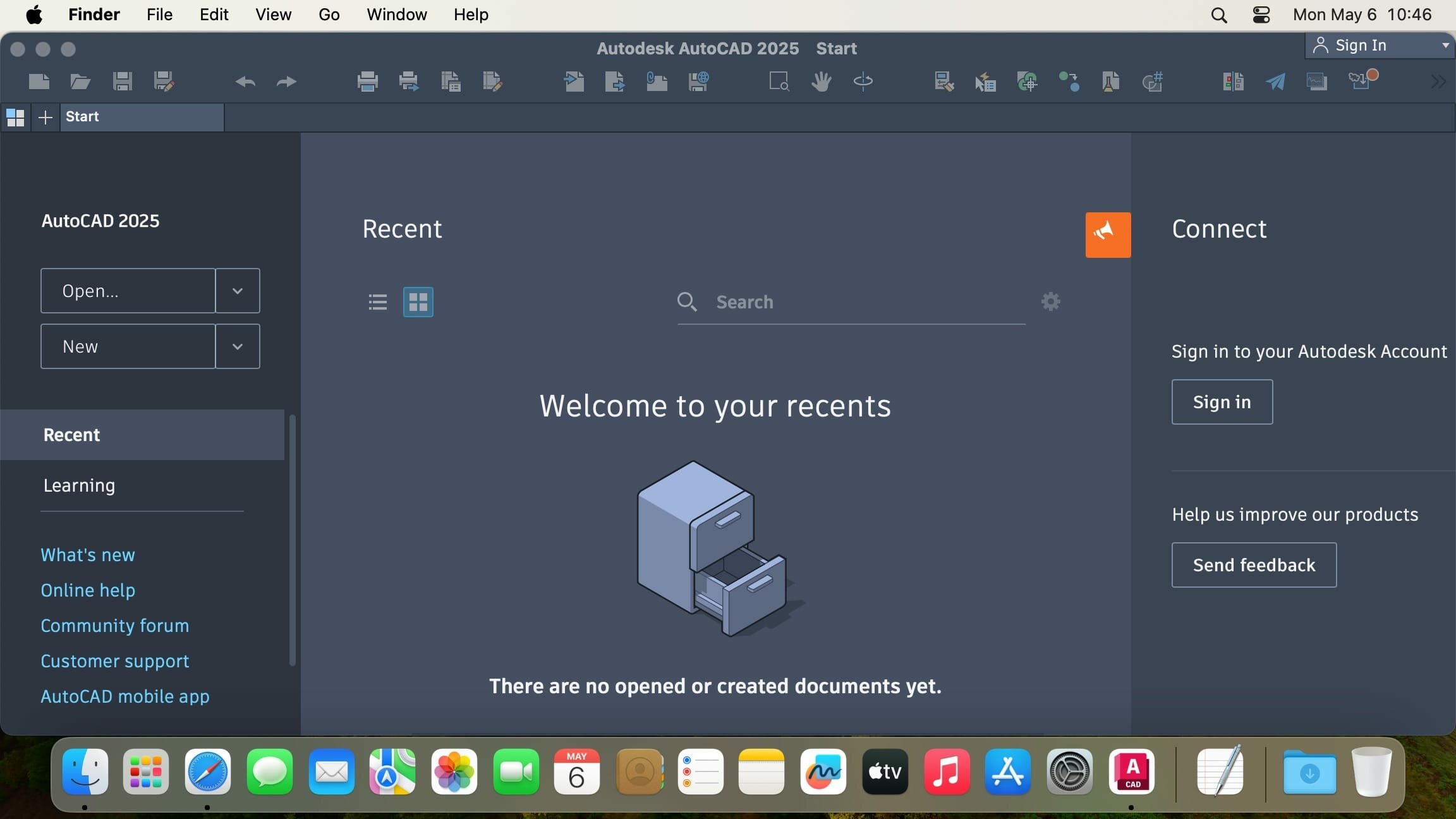Click the Save As icon with pencil
The width and height of the screenshot is (1456, 819).
click(x=164, y=82)
